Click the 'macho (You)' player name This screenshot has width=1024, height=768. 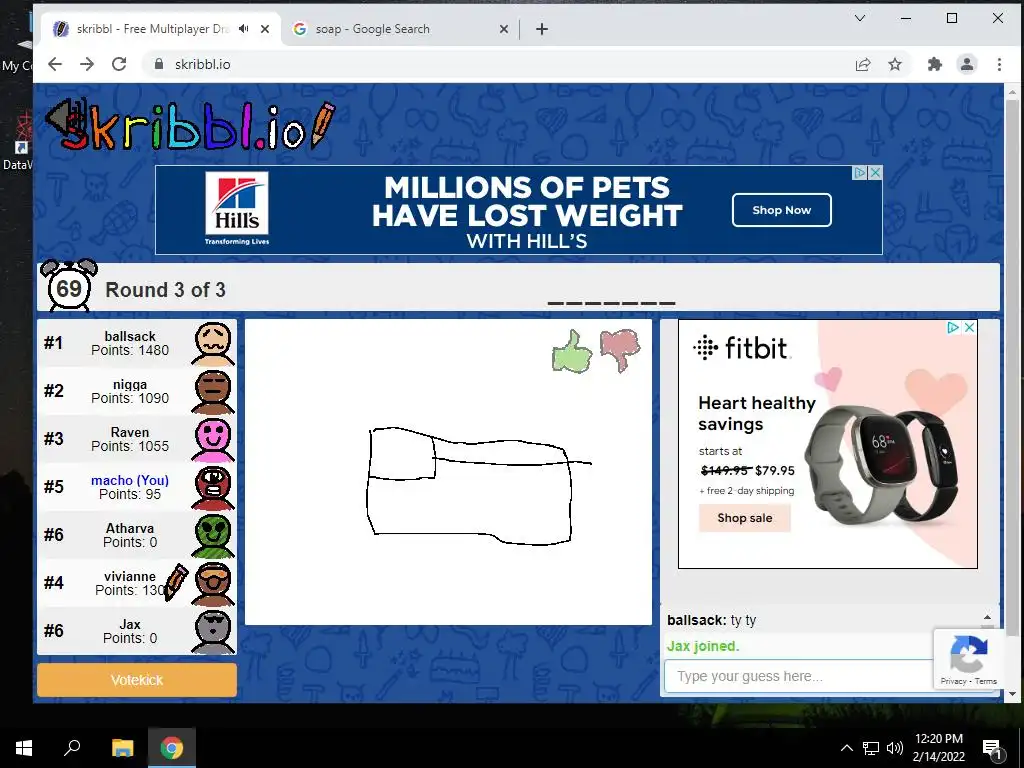point(130,480)
